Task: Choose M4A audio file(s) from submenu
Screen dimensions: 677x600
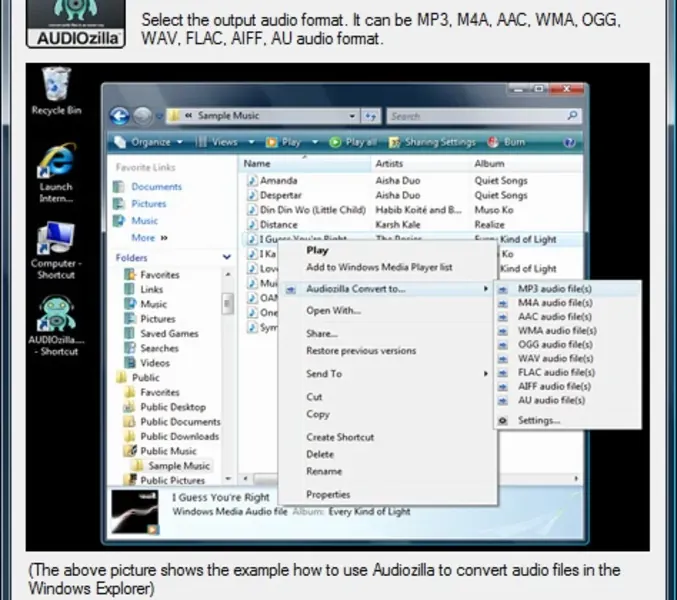Action: click(x=567, y=303)
